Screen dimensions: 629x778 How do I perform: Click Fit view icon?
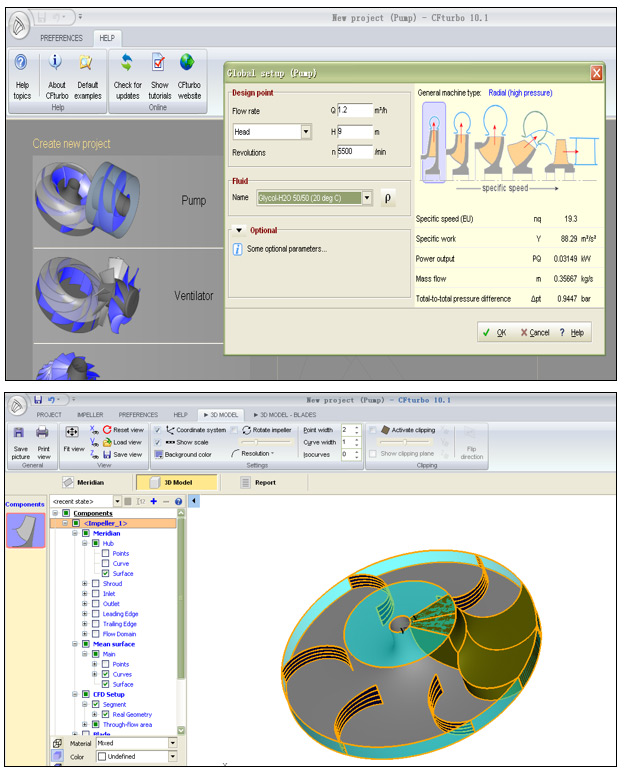72,433
